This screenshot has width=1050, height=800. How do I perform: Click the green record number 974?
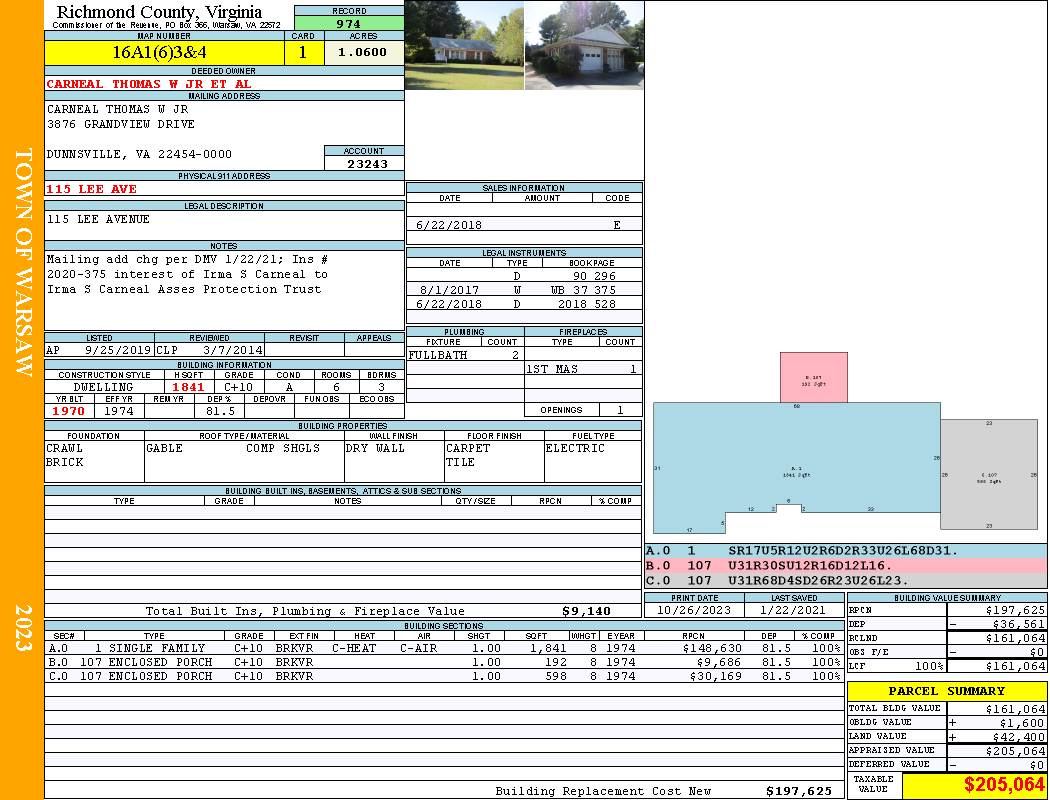click(x=349, y=24)
